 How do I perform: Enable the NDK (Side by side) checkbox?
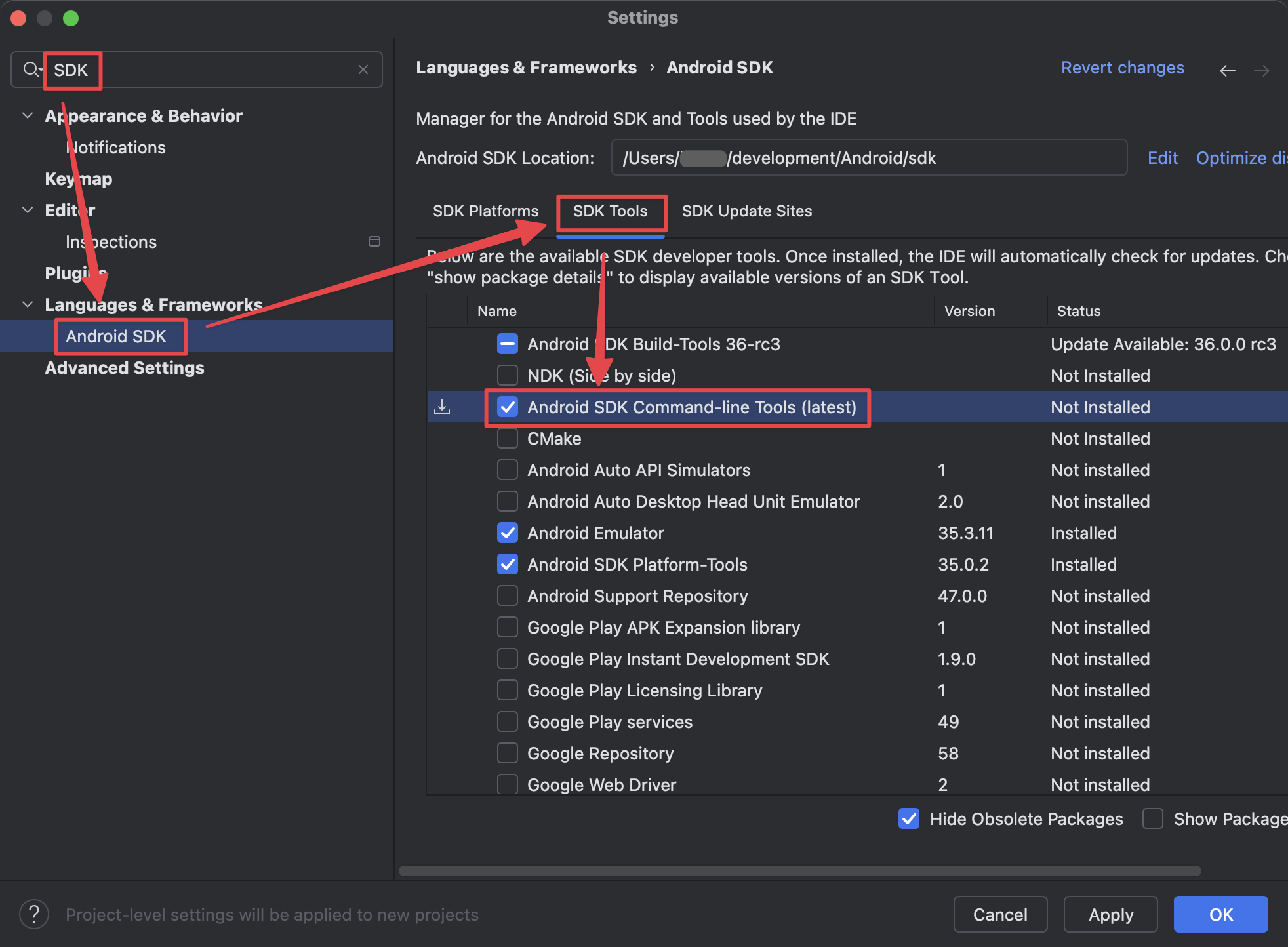[507, 375]
